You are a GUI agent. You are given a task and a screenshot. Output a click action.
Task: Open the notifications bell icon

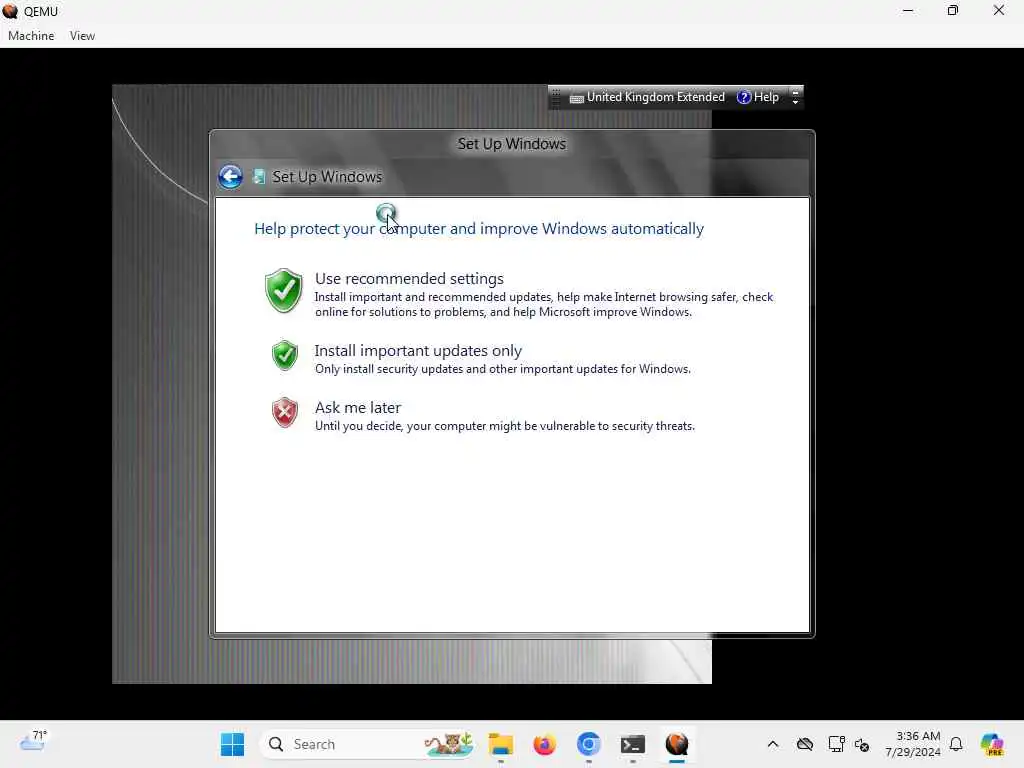956,744
